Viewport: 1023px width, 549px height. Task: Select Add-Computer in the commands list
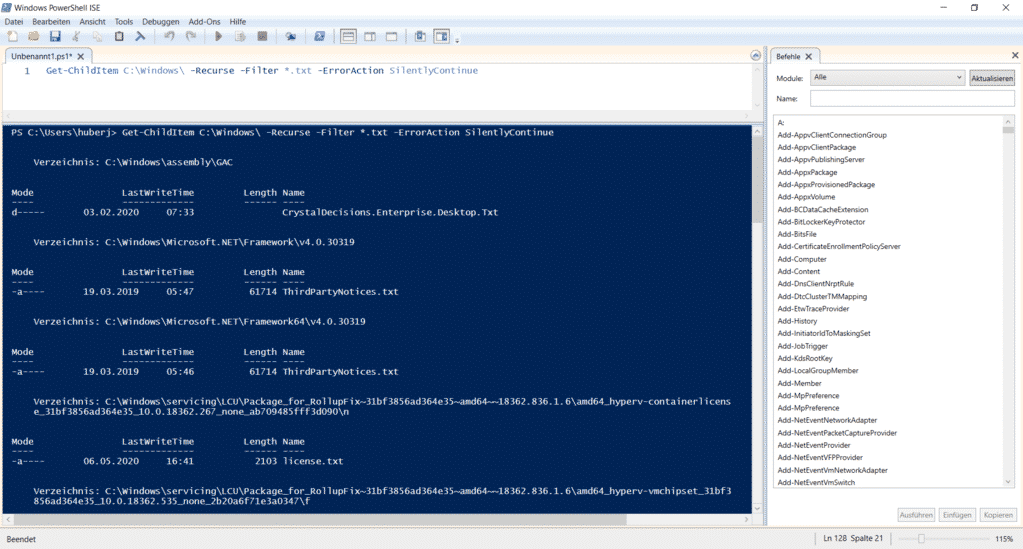click(802, 259)
